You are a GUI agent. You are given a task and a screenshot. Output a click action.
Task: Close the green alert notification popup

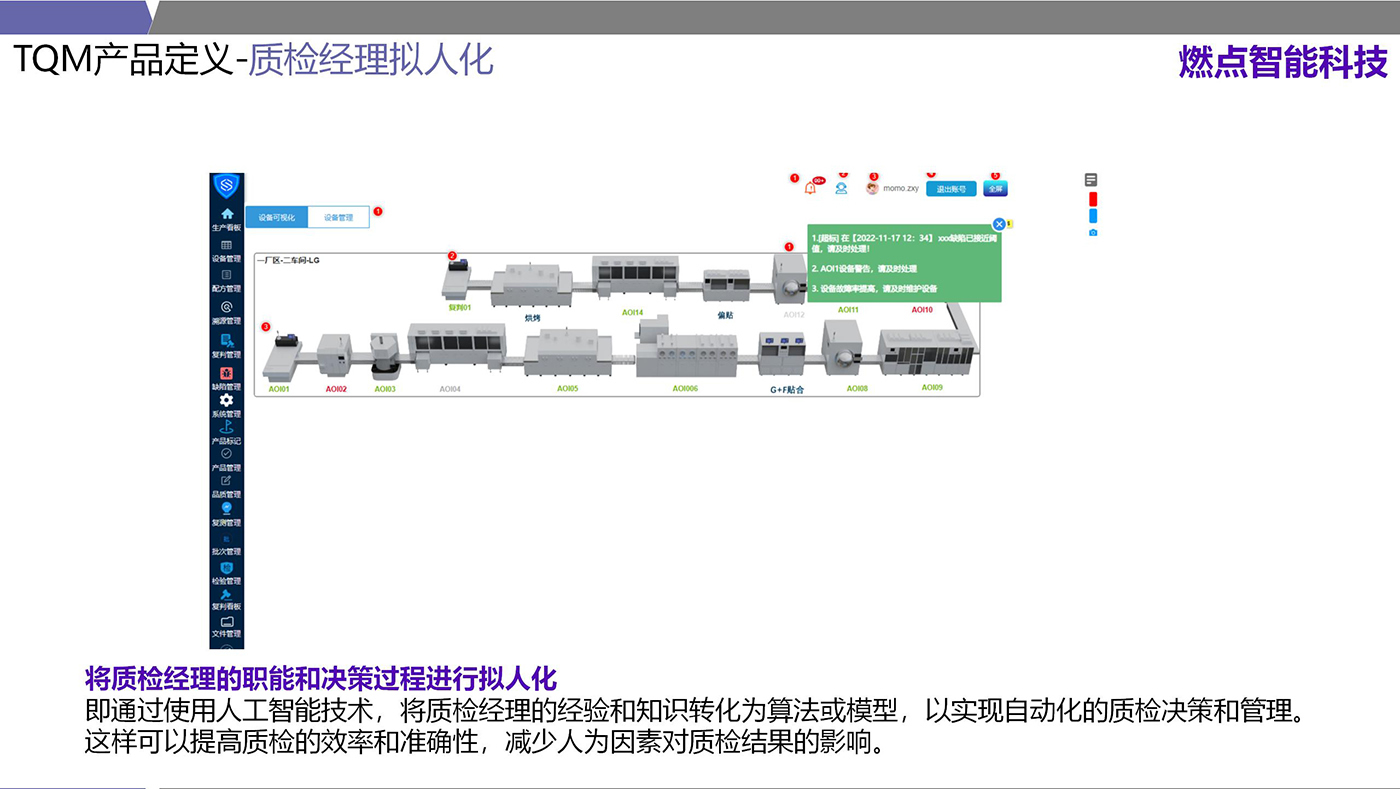tap(998, 224)
